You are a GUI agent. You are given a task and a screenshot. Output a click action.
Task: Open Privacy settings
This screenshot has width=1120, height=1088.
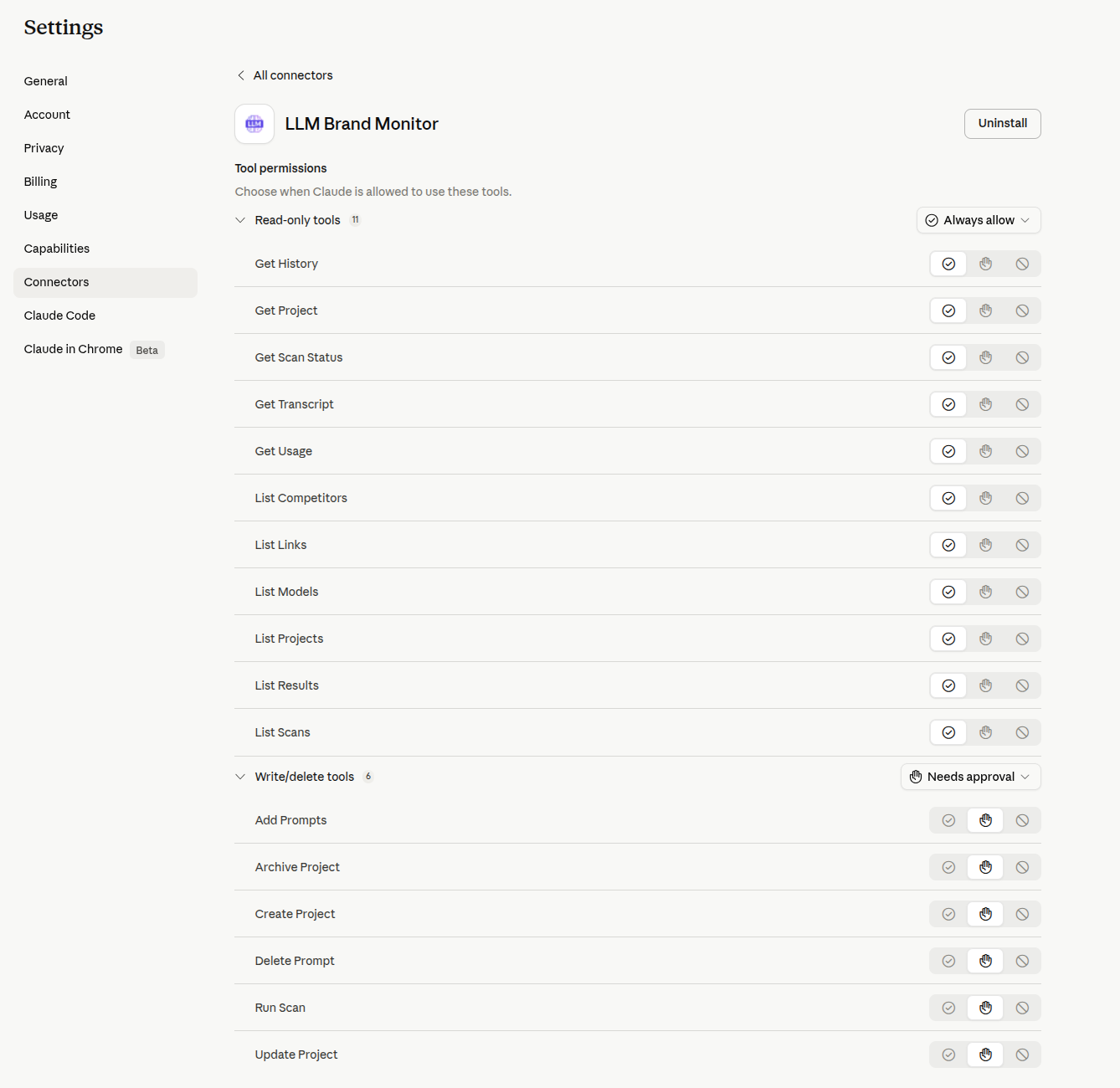click(x=105, y=148)
